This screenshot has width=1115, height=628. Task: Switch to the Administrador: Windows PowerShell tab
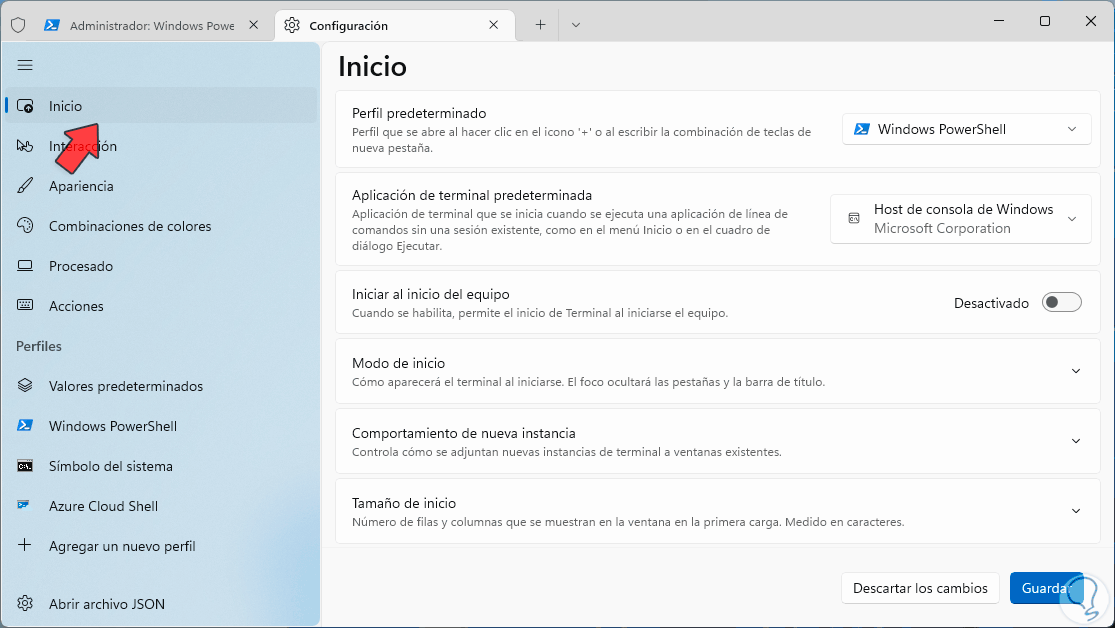150,25
